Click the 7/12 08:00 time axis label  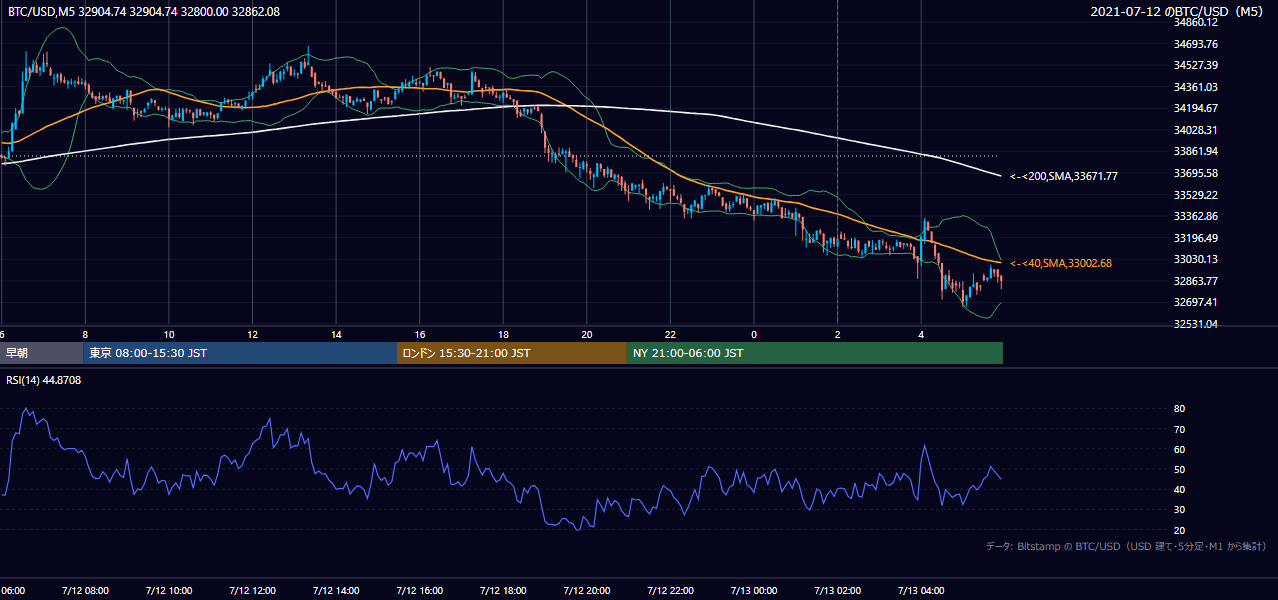86,590
